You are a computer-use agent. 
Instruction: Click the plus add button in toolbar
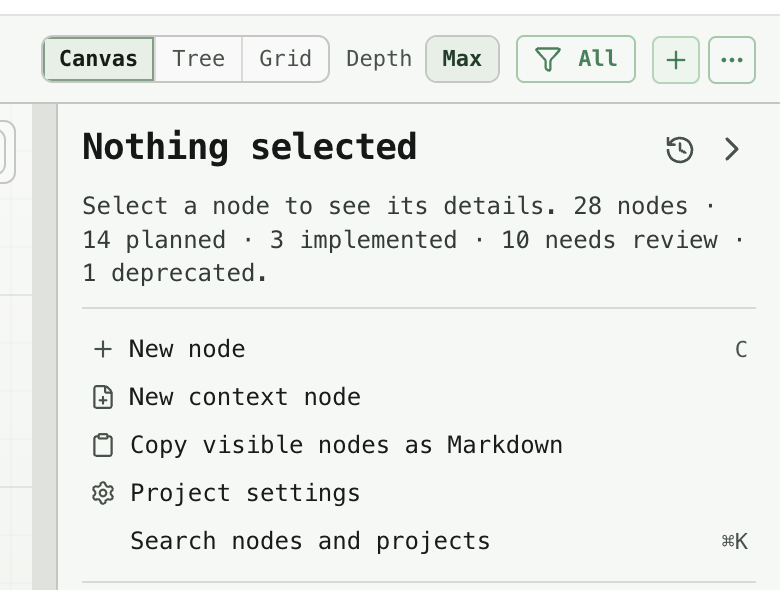[x=676, y=60]
